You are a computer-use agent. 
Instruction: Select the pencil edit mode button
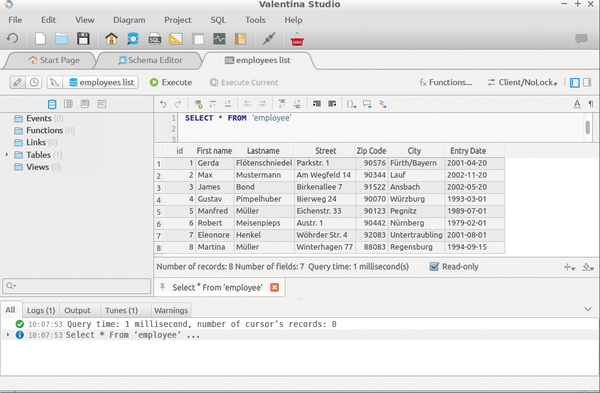[17, 82]
